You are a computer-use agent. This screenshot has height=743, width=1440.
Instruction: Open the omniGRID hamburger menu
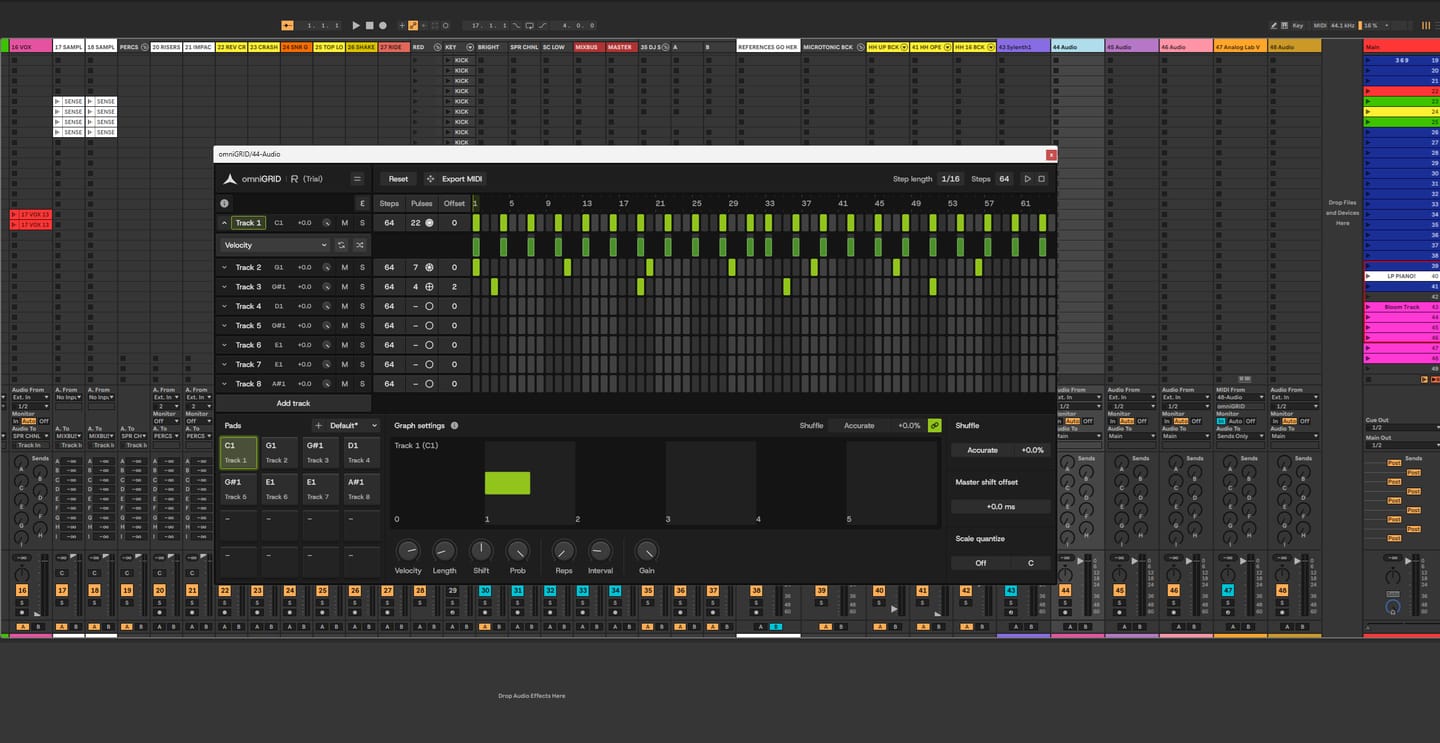coord(357,179)
